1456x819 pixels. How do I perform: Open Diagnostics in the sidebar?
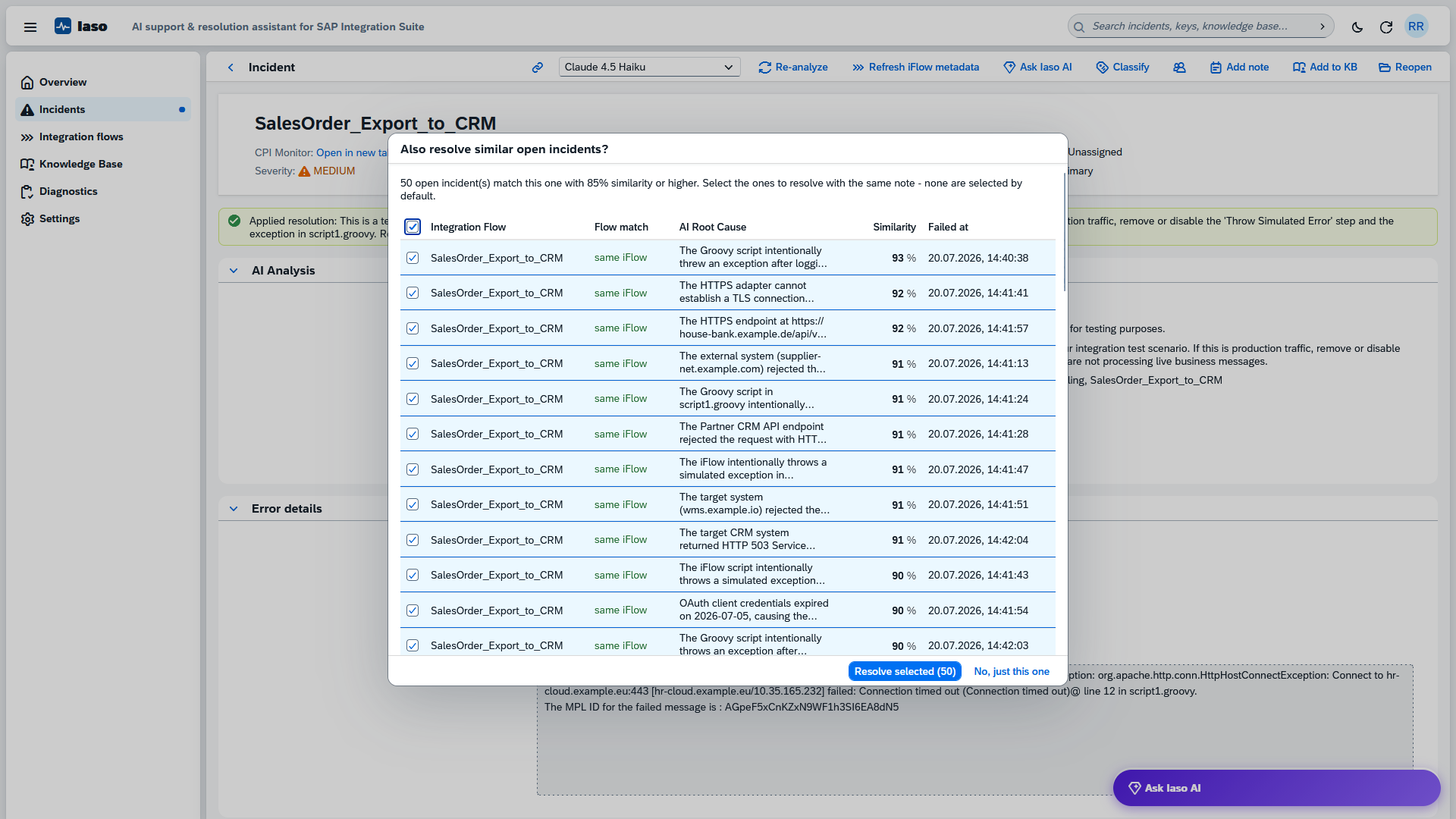103,192
